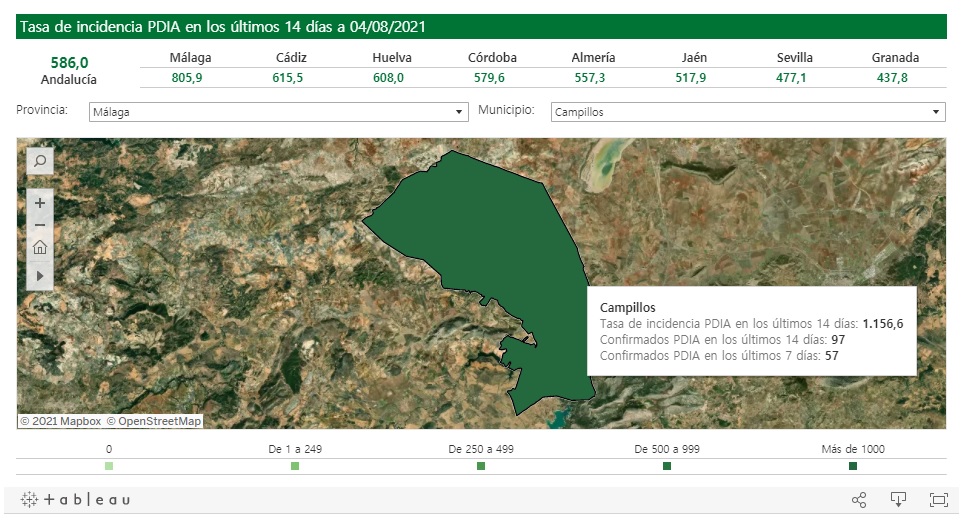The image size is (962, 532).
Task: Click the OpenStreetMap attribution link
Action: click(x=154, y=422)
